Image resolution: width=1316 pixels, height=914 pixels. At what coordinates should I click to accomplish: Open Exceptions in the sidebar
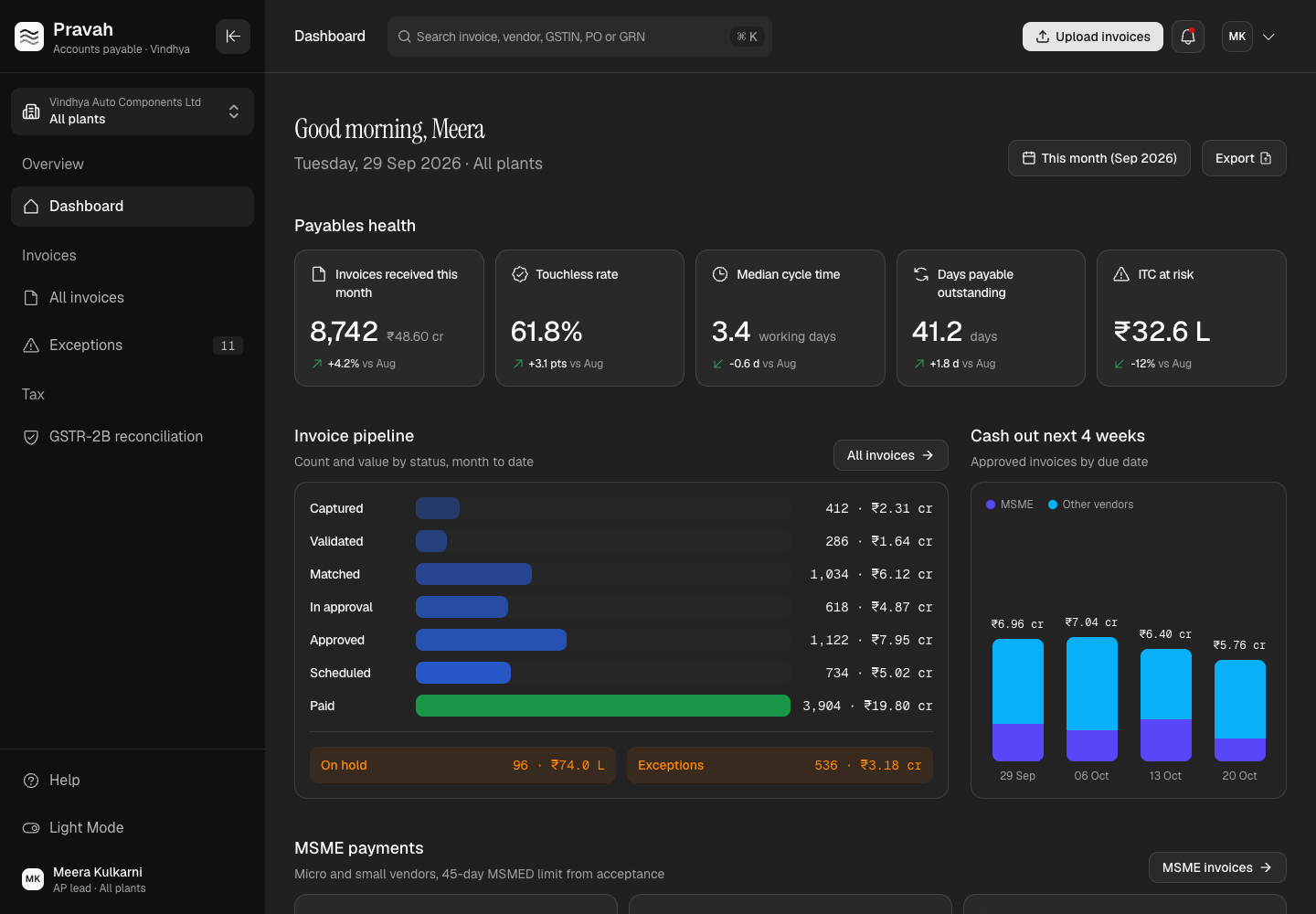click(133, 345)
